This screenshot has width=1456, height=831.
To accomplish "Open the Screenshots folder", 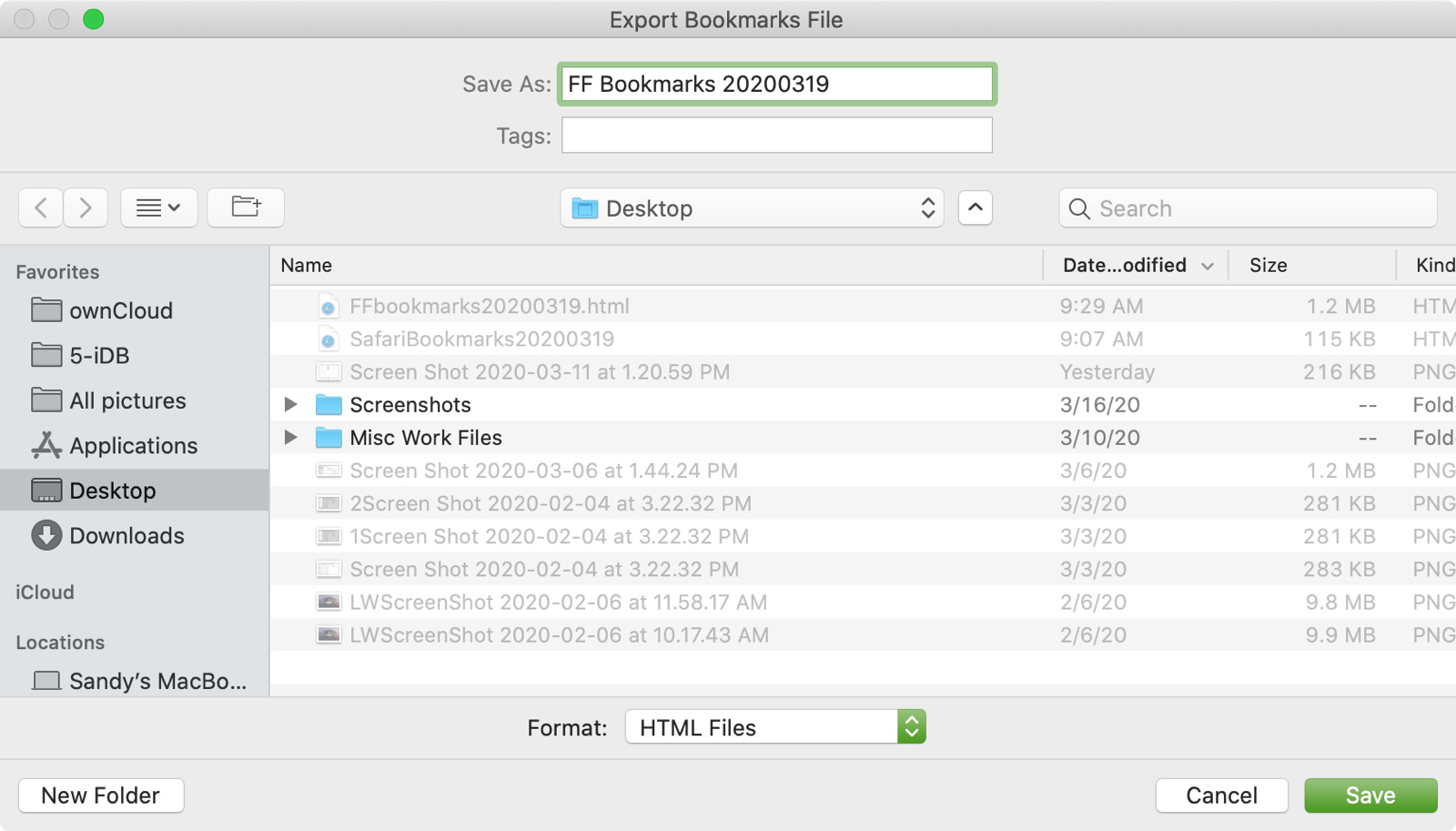I will pos(409,405).
